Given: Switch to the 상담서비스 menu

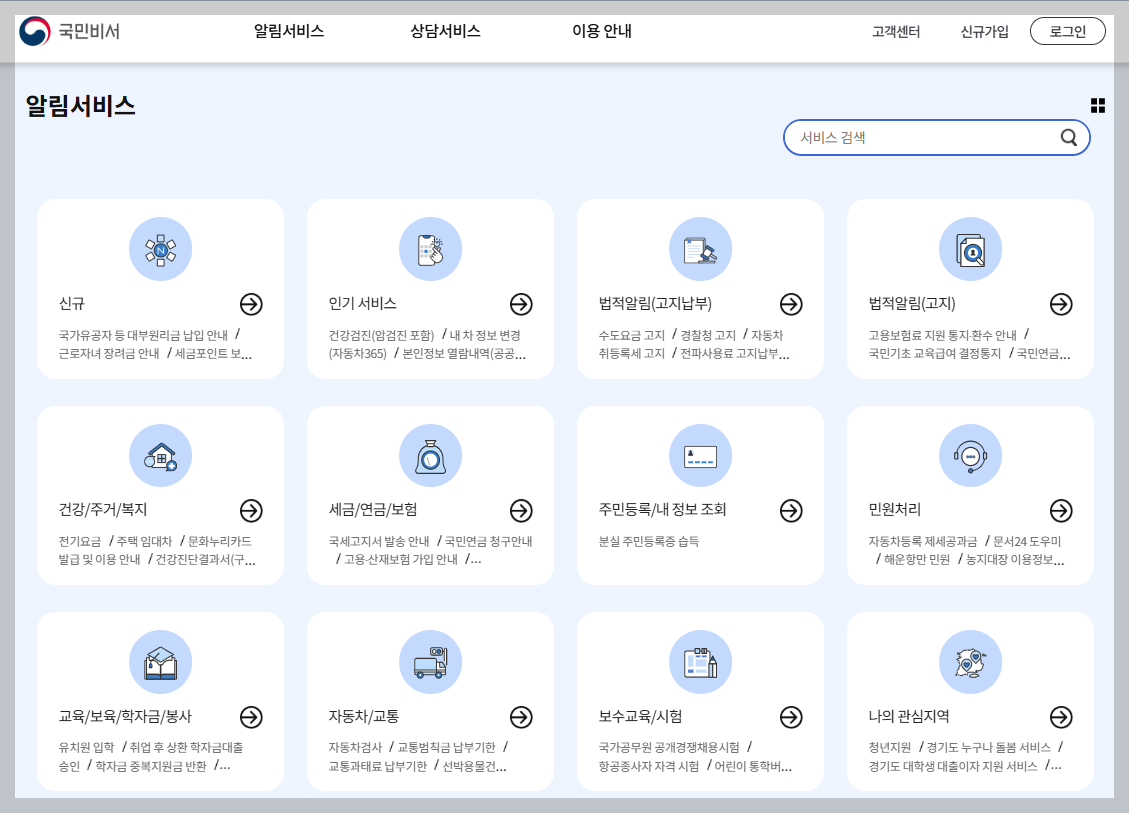Looking at the screenshot, I should 445,30.
